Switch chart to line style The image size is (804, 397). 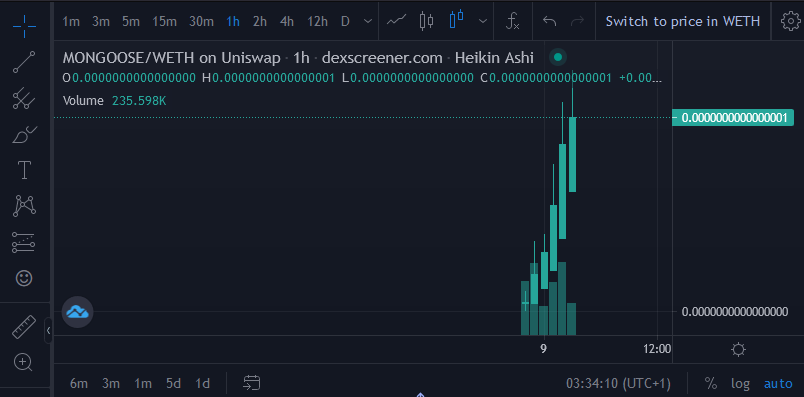click(x=396, y=21)
